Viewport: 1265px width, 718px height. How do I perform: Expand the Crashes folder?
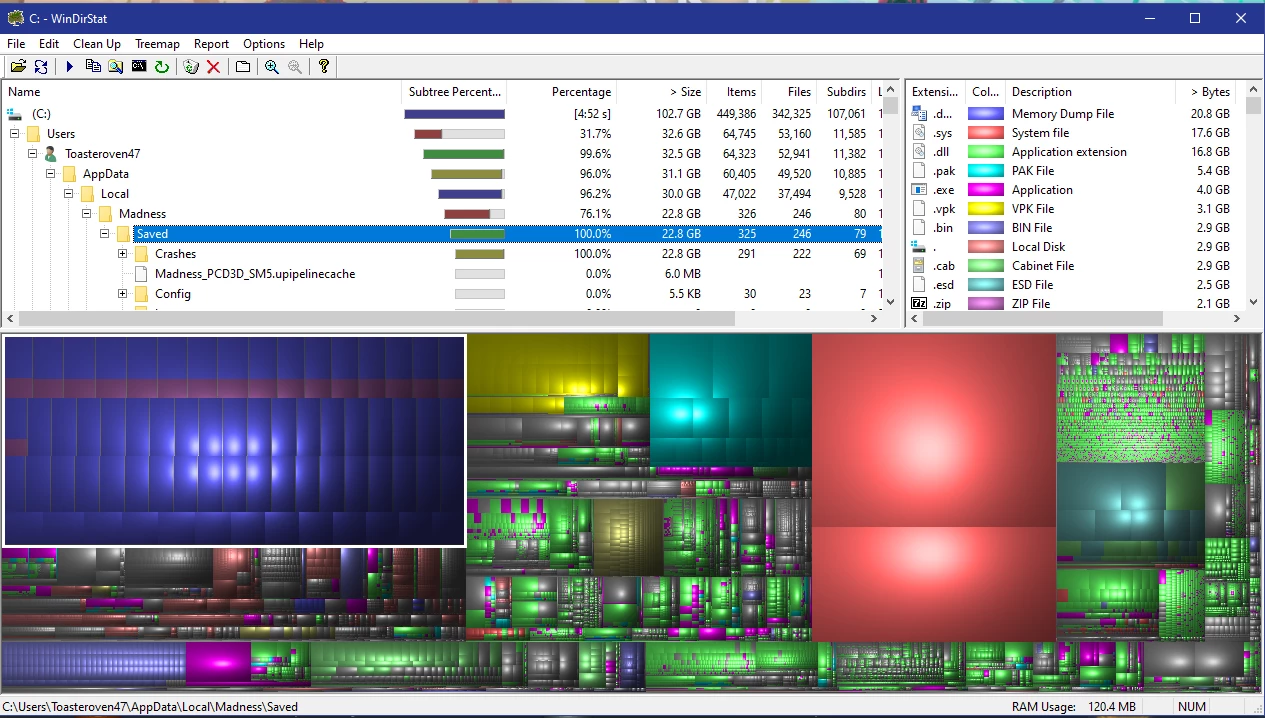coord(123,254)
